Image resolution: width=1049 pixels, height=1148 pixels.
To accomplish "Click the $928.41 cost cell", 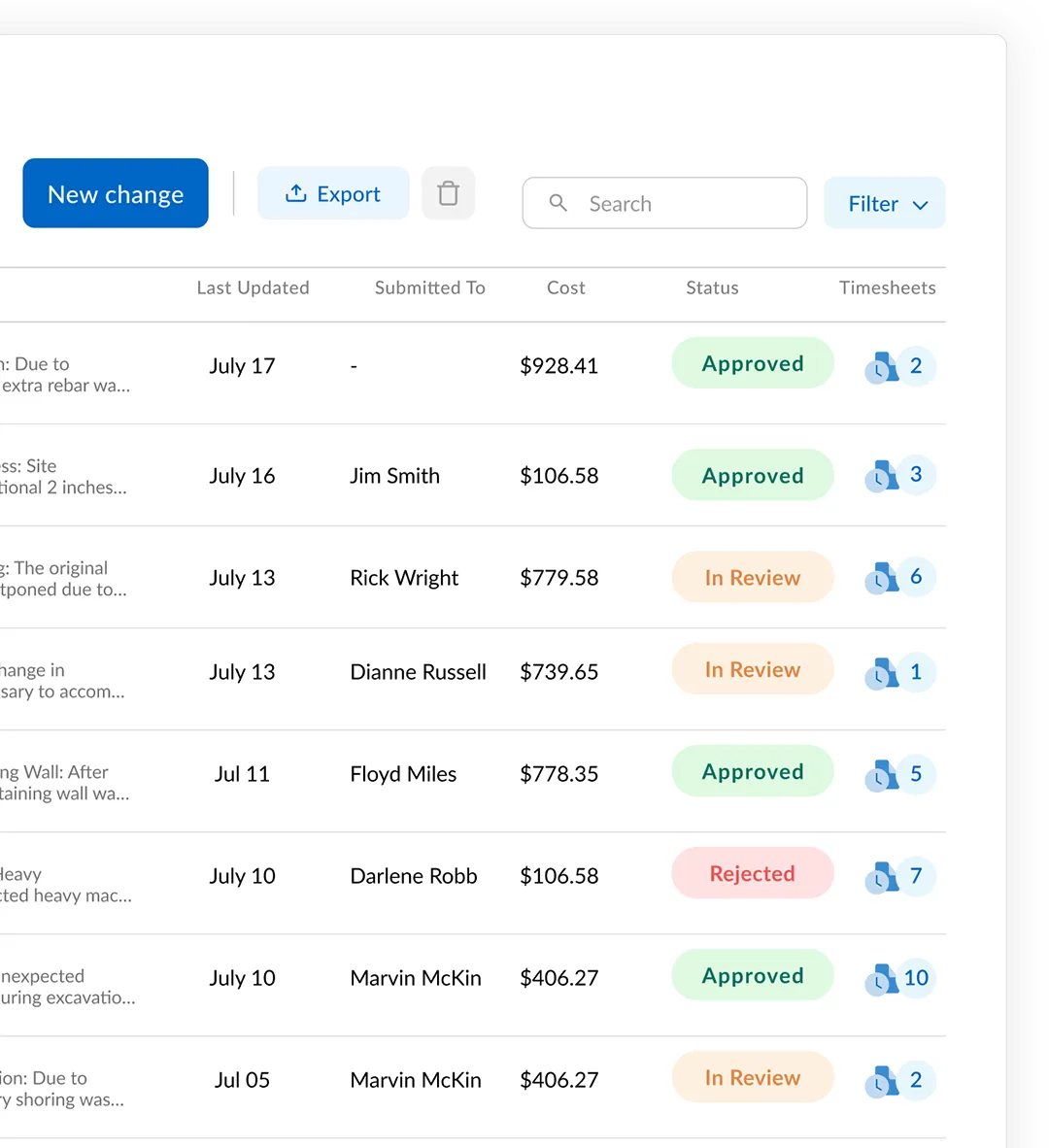I will [x=559, y=365].
